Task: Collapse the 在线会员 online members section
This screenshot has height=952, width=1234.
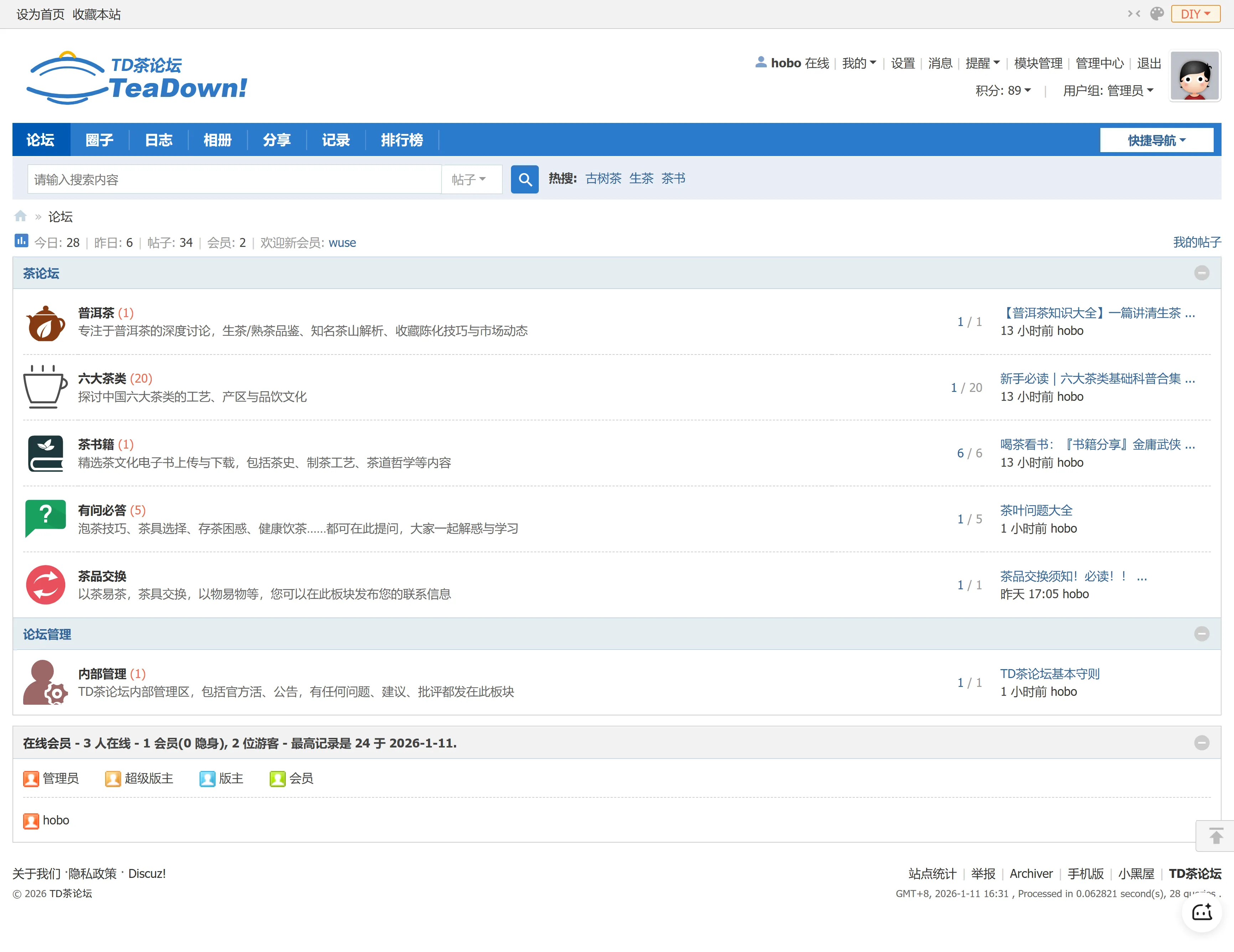Action: point(1201,743)
